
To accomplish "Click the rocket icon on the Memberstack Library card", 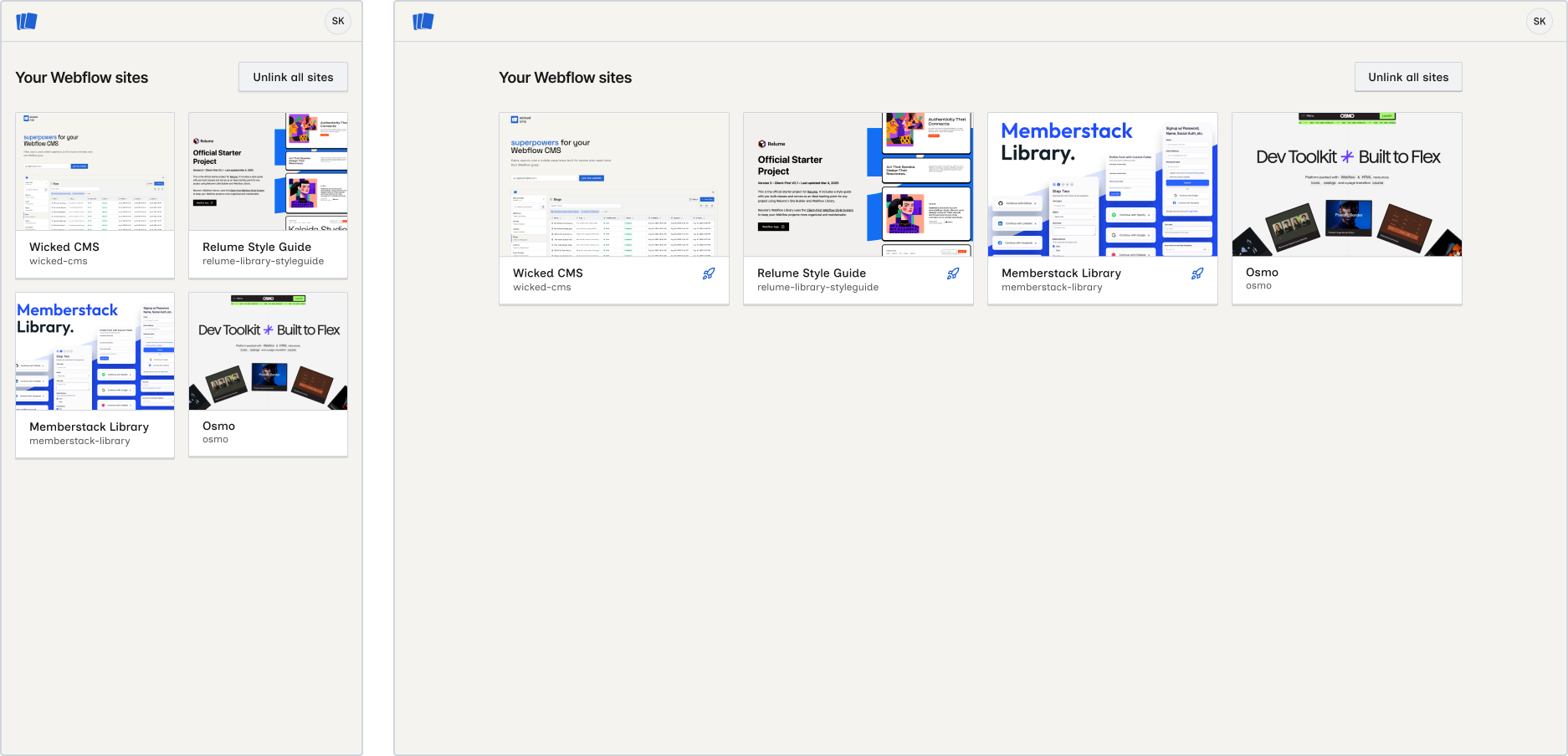I will (1197, 273).
